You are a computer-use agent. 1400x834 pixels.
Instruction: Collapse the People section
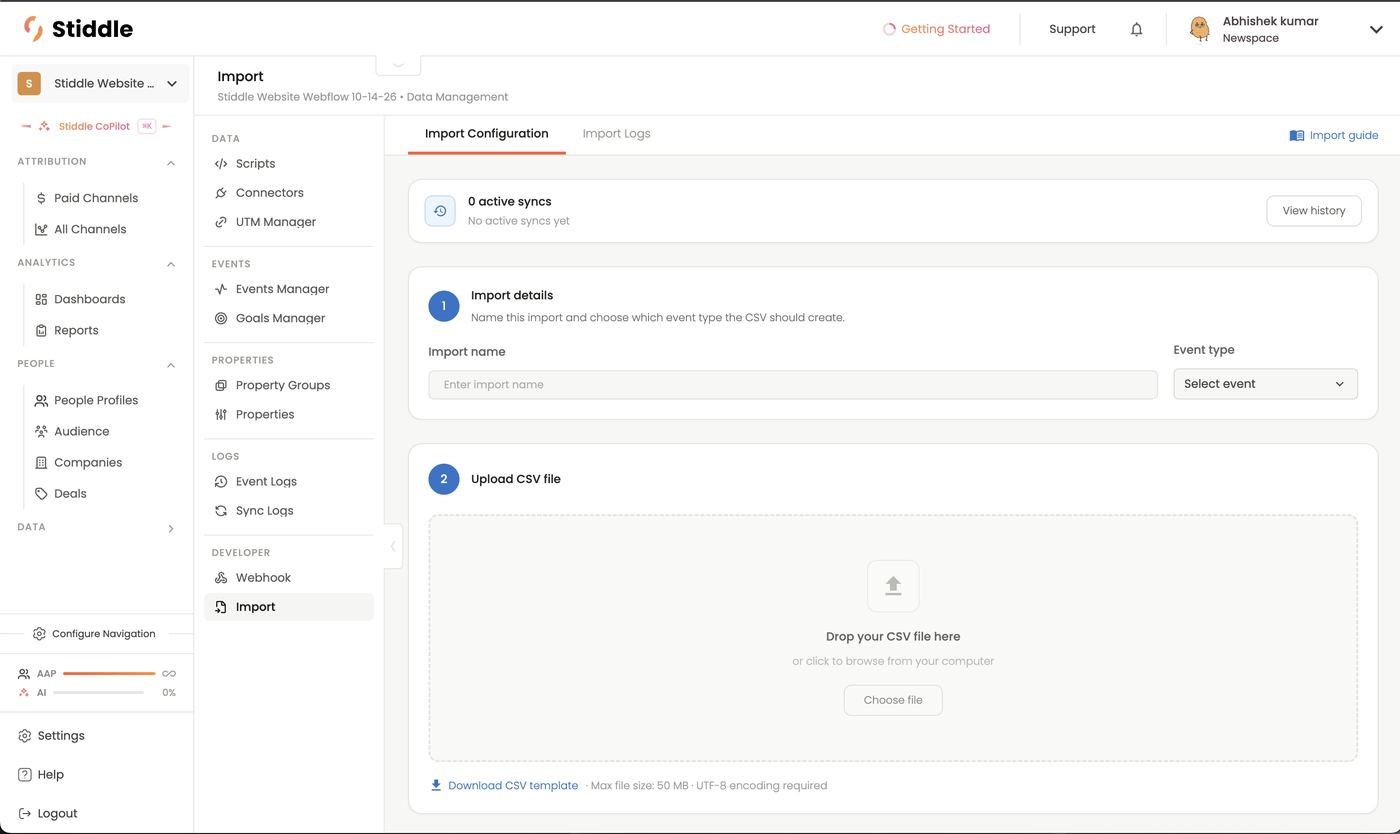170,365
